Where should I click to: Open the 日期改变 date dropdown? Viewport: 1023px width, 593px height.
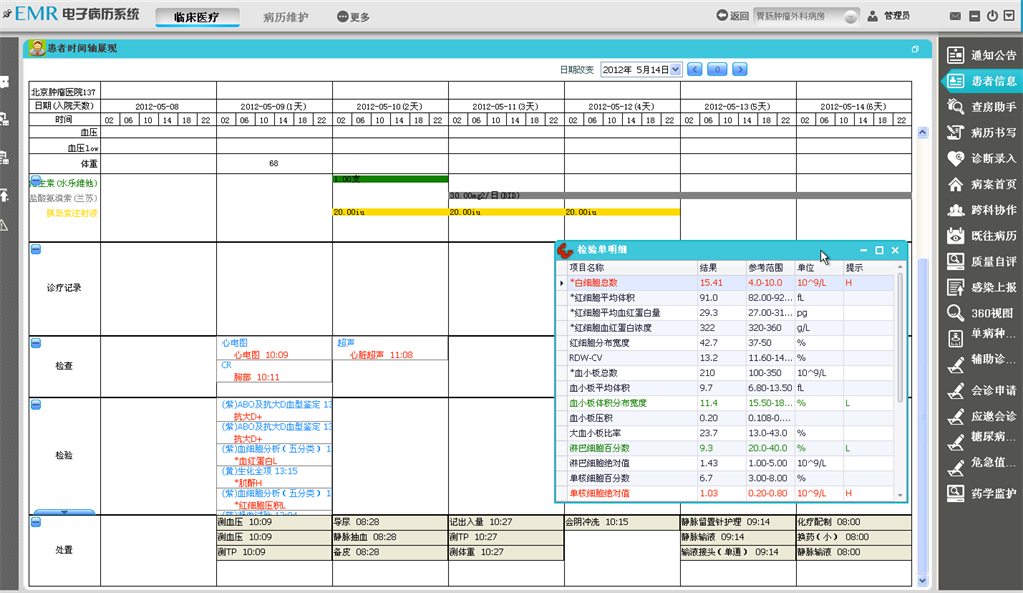click(676, 70)
